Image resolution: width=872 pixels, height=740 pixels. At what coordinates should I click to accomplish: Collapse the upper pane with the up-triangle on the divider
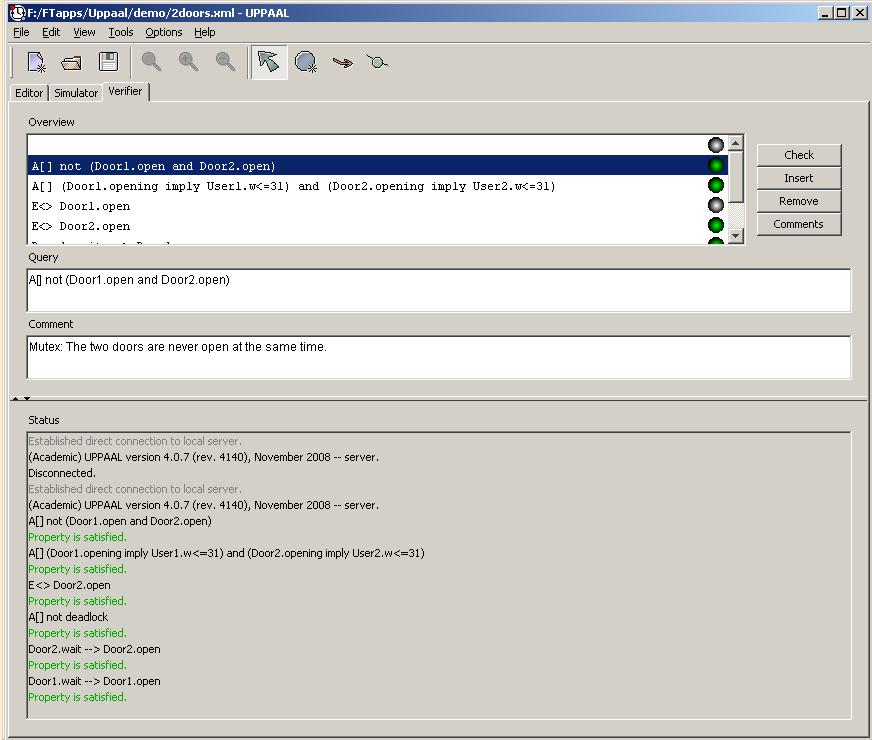16,398
